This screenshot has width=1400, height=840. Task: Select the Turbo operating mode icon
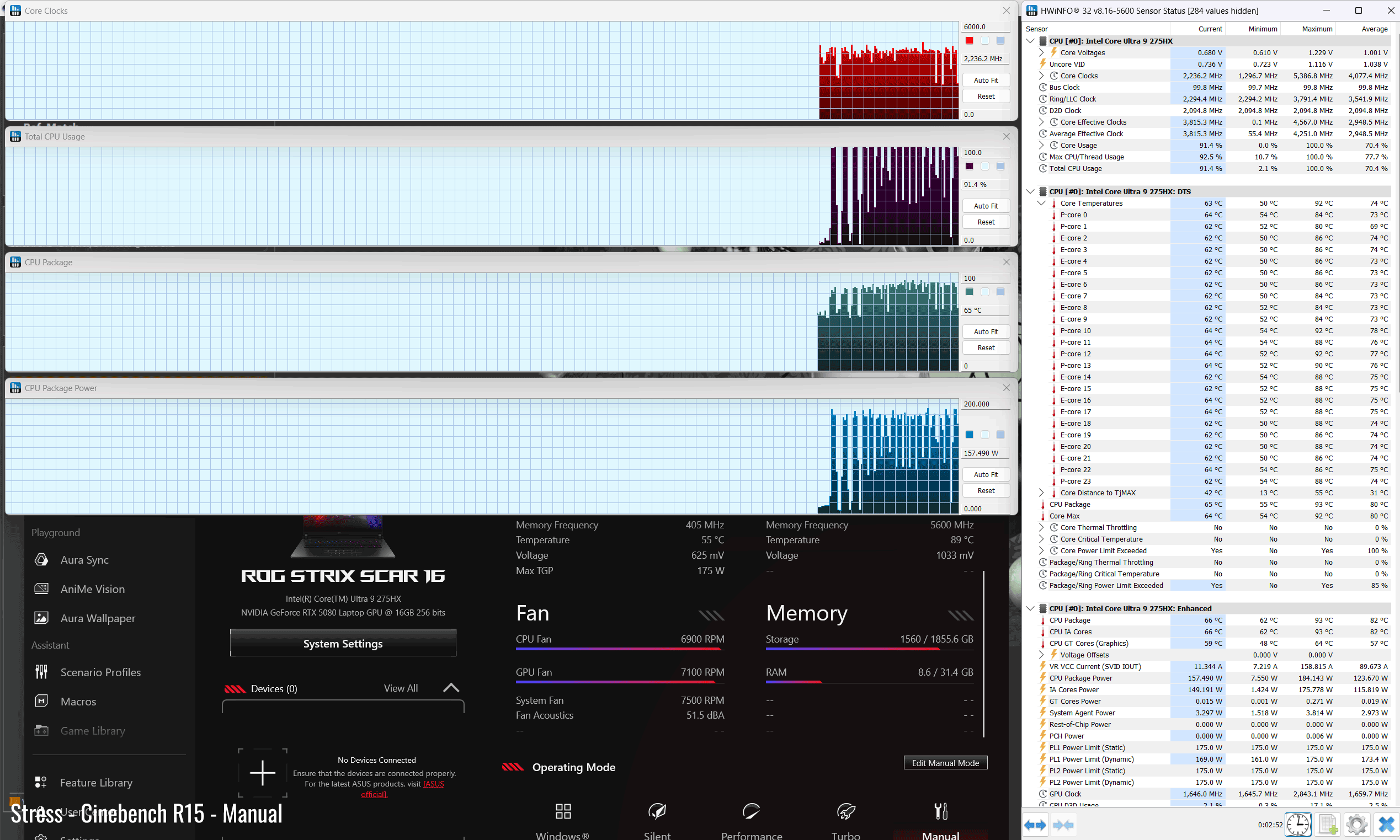tap(845, 811)
